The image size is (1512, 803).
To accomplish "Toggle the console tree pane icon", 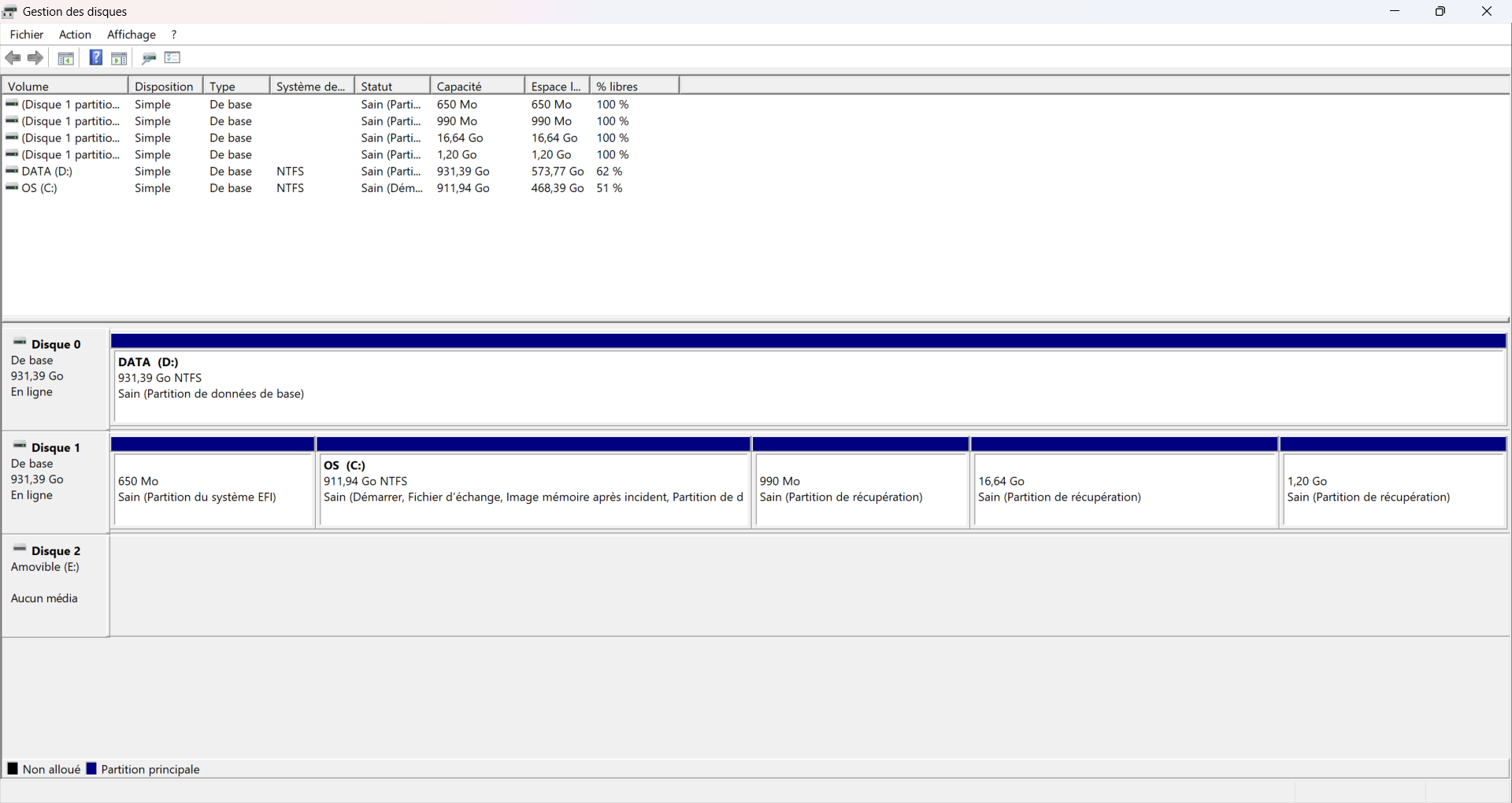I will (66, 57).
